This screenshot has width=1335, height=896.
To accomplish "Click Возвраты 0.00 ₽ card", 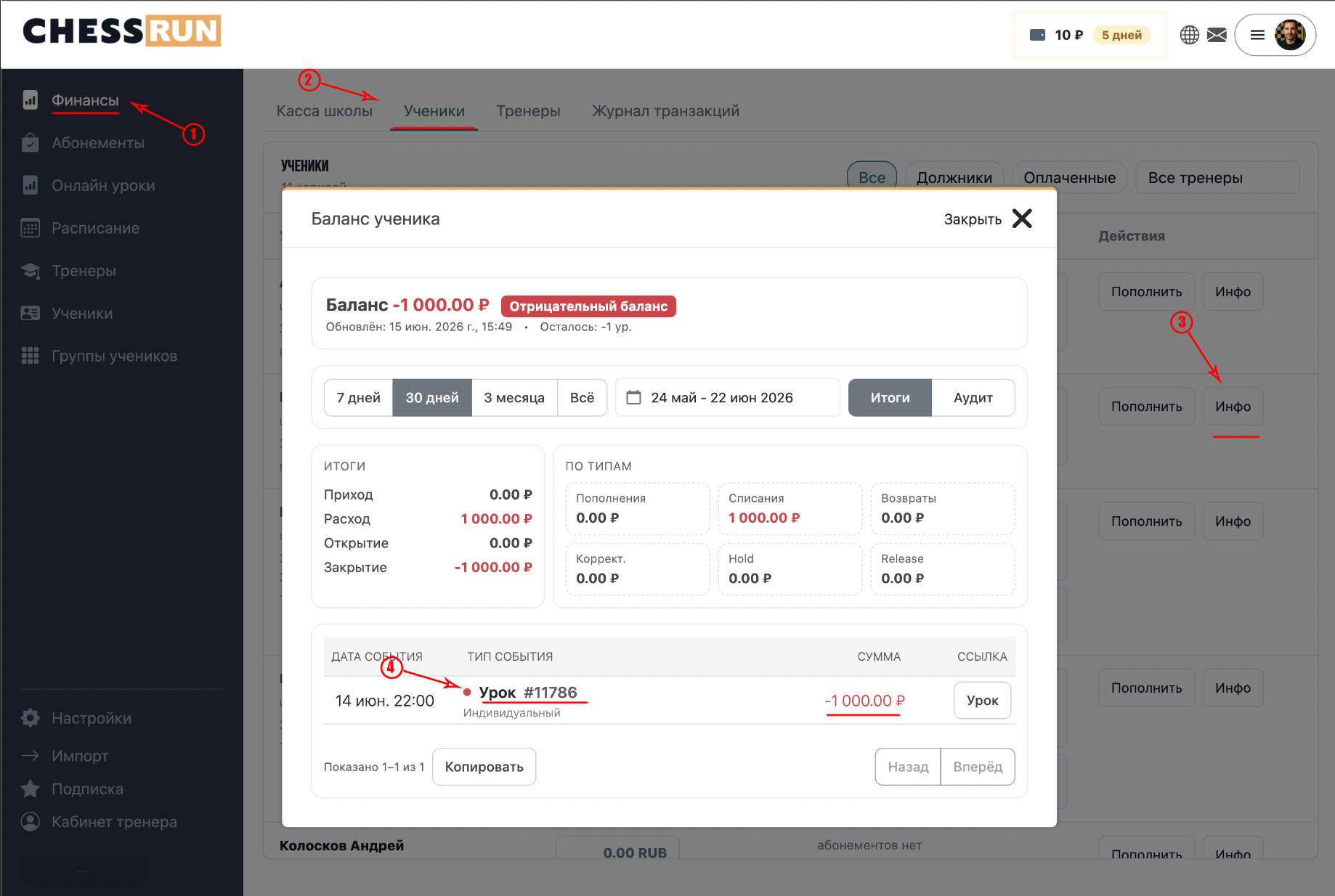I will 942,508.
